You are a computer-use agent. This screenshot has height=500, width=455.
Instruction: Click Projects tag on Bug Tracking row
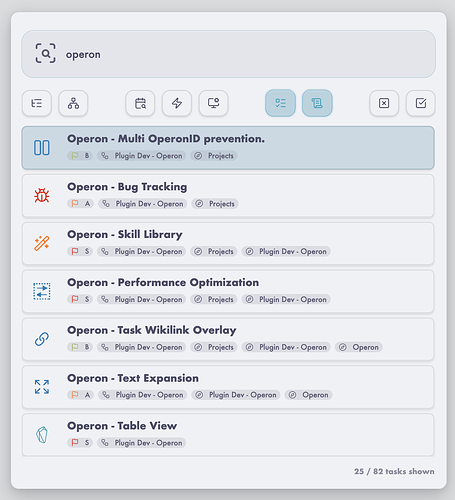tap(215, 204)
